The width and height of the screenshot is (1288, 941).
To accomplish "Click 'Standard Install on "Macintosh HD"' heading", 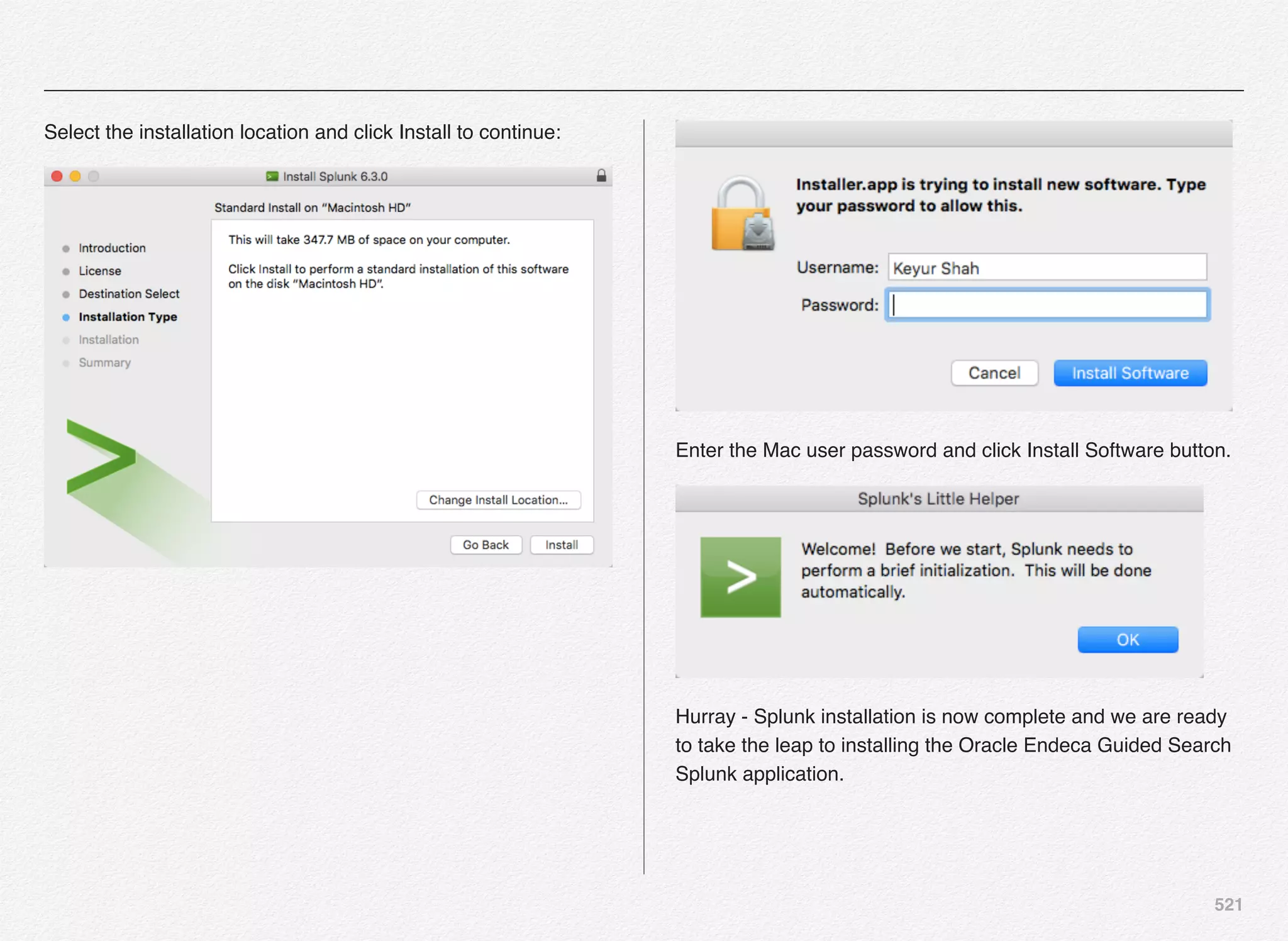I will [x=313, y=208].
